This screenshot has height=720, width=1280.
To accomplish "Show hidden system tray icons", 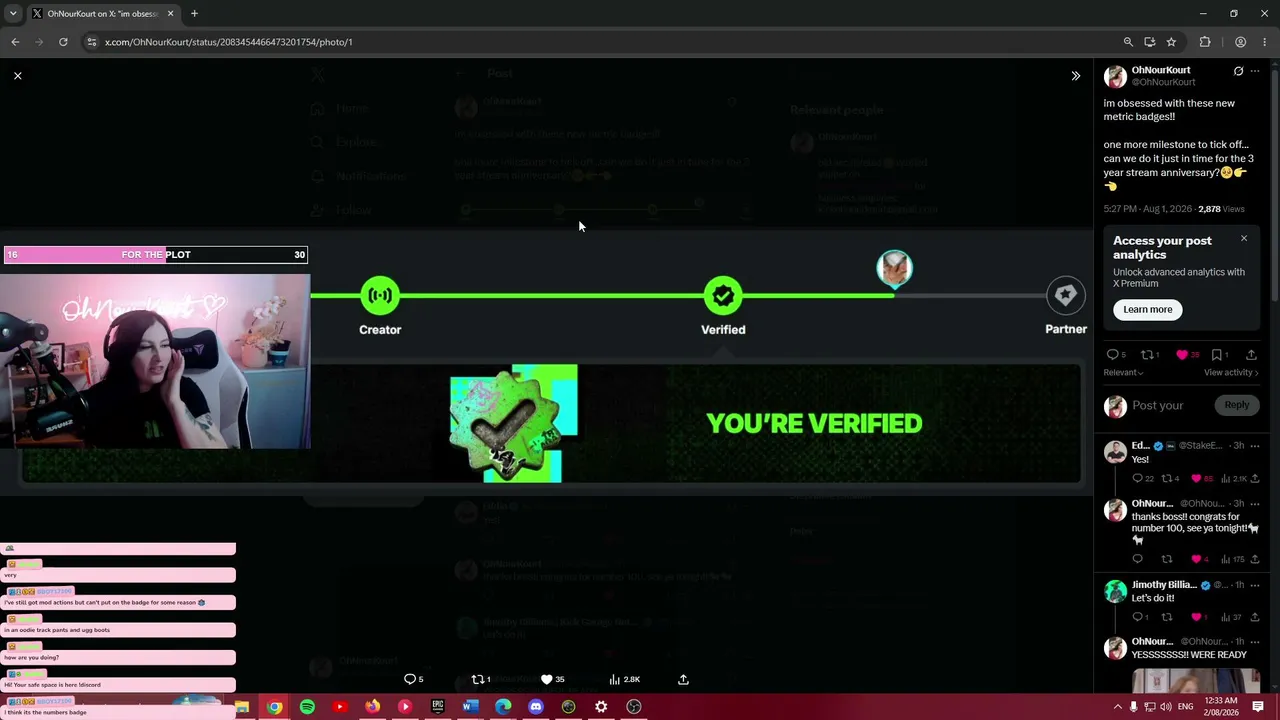I will click(1117, 707).
